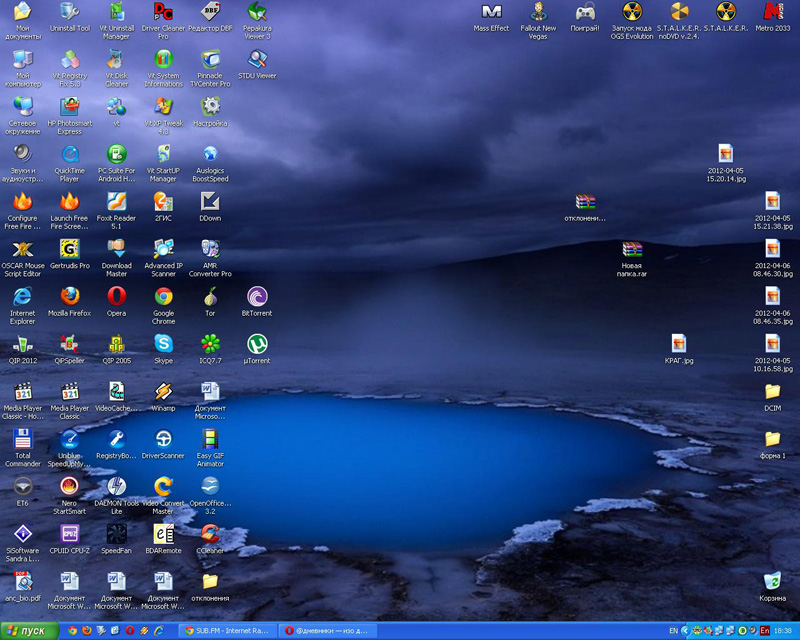Open Skype from the desktop

tap(164, 349)
